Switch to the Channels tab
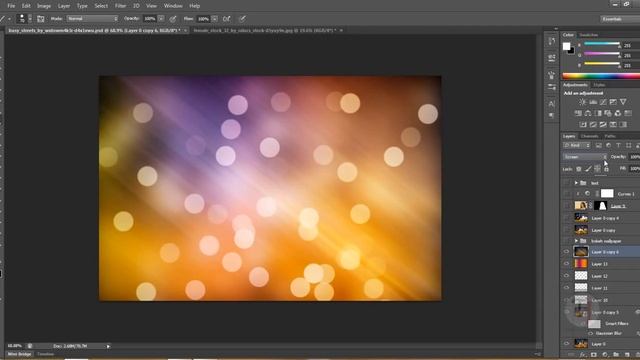640x360 pixels. click(589, 136)
